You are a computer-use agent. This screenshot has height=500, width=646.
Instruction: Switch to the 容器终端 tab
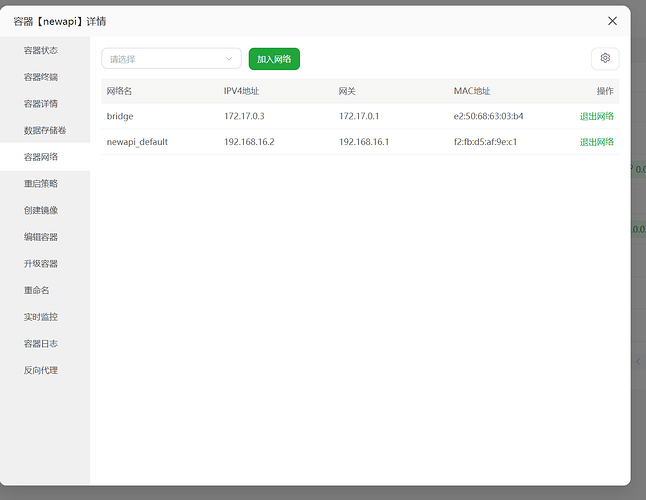point(45,77)
